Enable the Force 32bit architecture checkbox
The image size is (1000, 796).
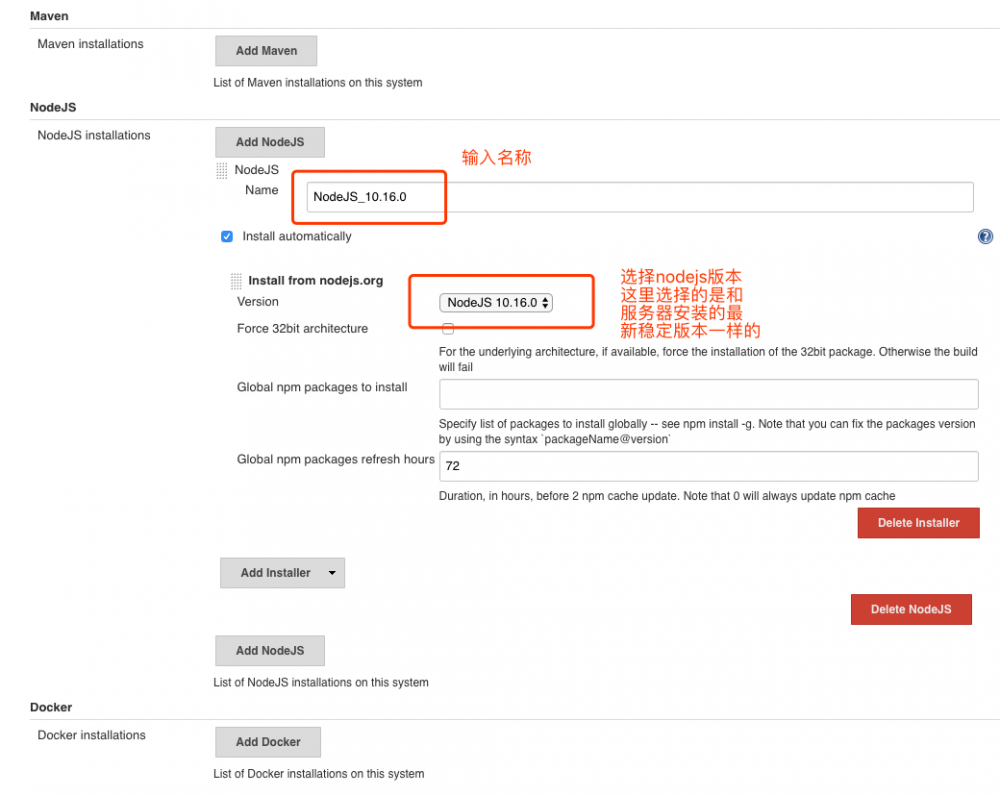[447, 328]
